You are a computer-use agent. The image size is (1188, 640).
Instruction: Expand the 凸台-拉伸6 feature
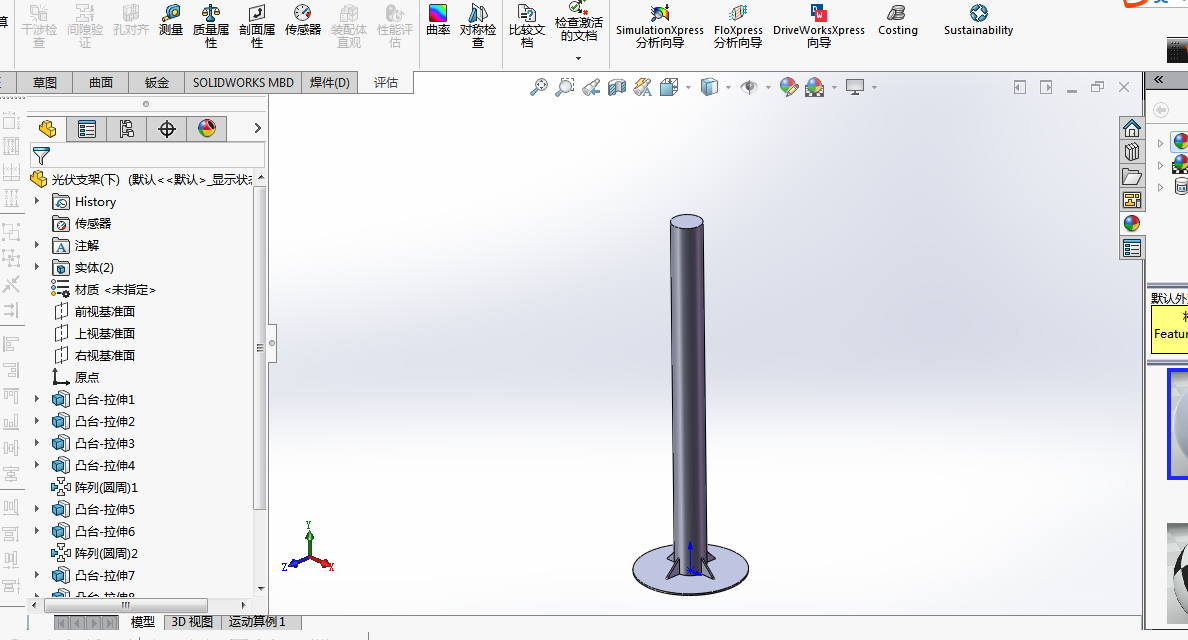click(37, 530)
